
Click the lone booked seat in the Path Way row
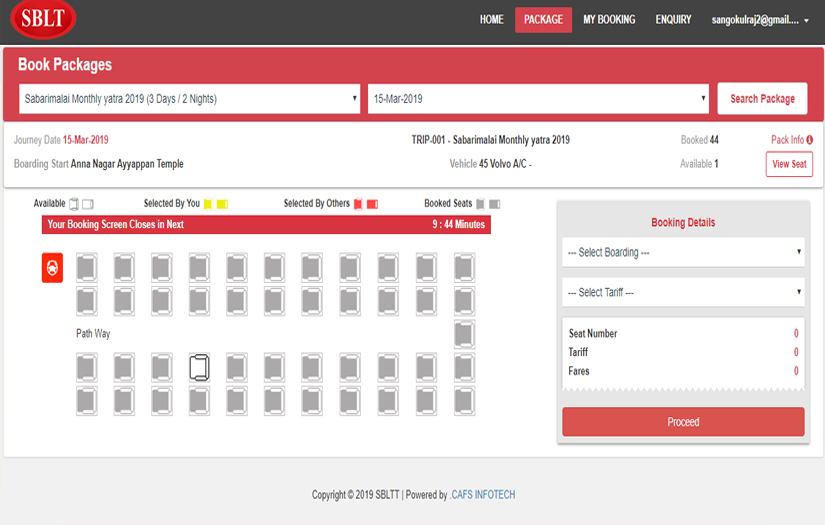click(465, 334)
